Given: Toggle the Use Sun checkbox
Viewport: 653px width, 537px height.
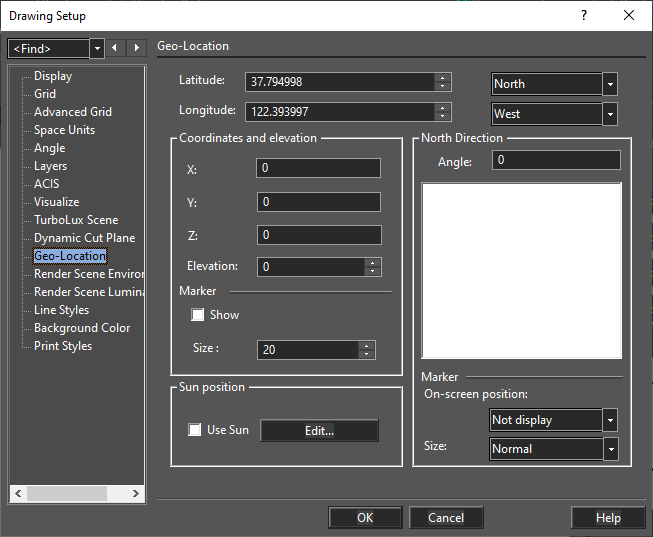Looking at the screenshot, I should 194,430.
